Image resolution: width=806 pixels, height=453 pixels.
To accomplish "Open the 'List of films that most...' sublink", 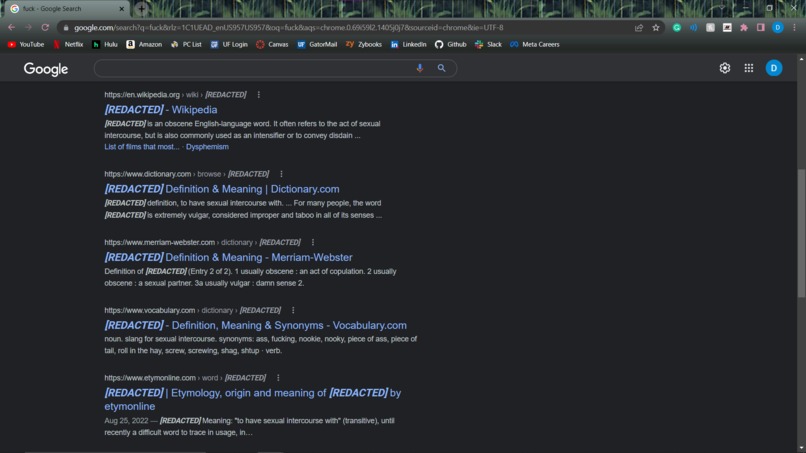I will 142,147.
